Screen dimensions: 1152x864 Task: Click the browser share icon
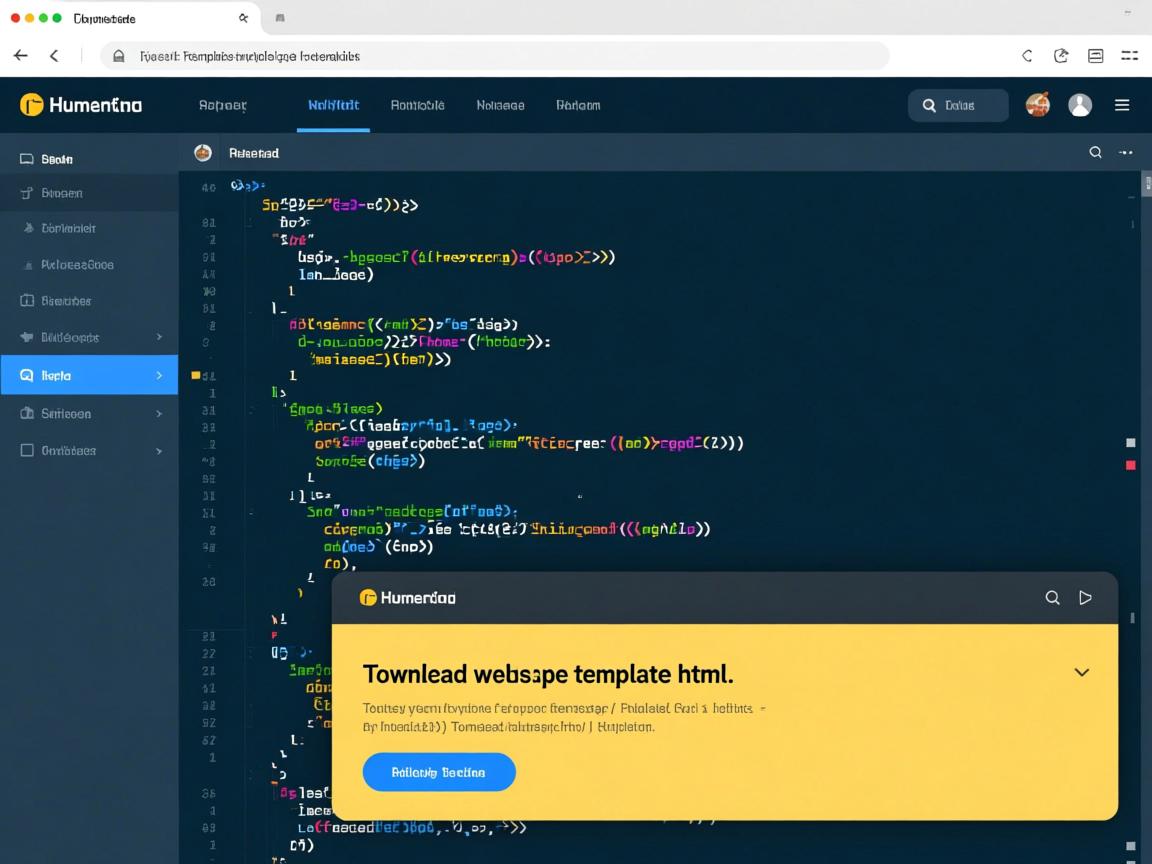click(x=1061, y=56)
